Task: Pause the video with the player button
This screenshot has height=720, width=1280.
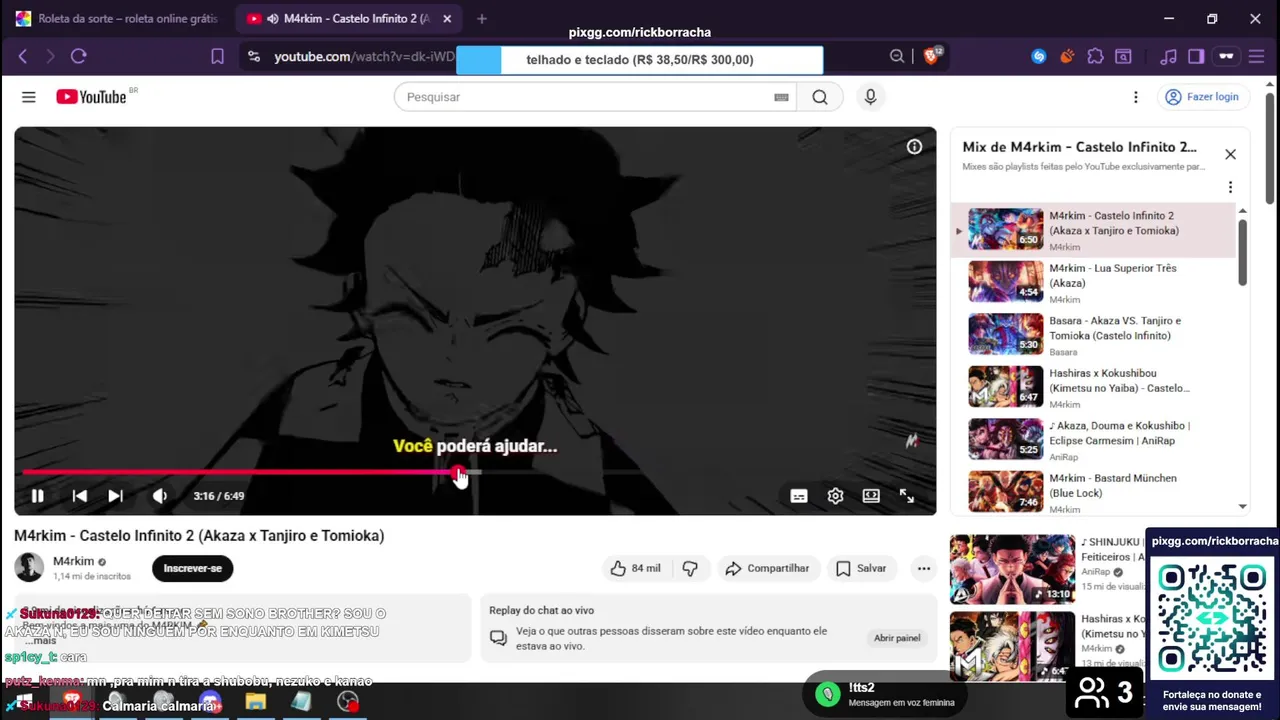Action: (x=37, y=496)
